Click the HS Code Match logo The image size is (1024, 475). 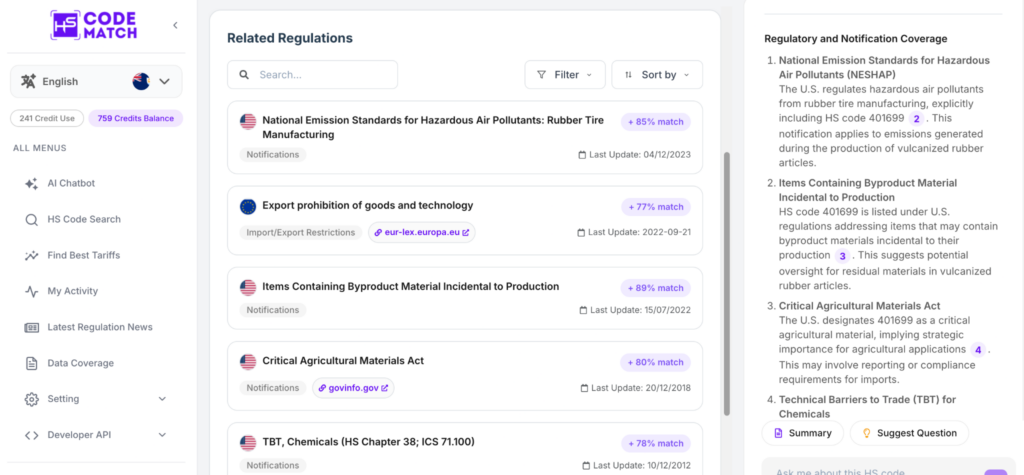[x=93, y=25]
